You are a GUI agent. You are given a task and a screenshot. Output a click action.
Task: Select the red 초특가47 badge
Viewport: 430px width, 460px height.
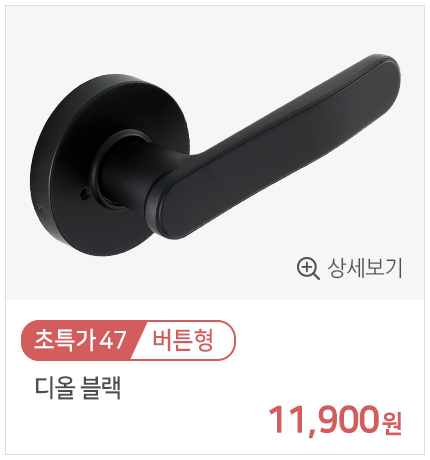pyautogui.click(x=80, y=340)
